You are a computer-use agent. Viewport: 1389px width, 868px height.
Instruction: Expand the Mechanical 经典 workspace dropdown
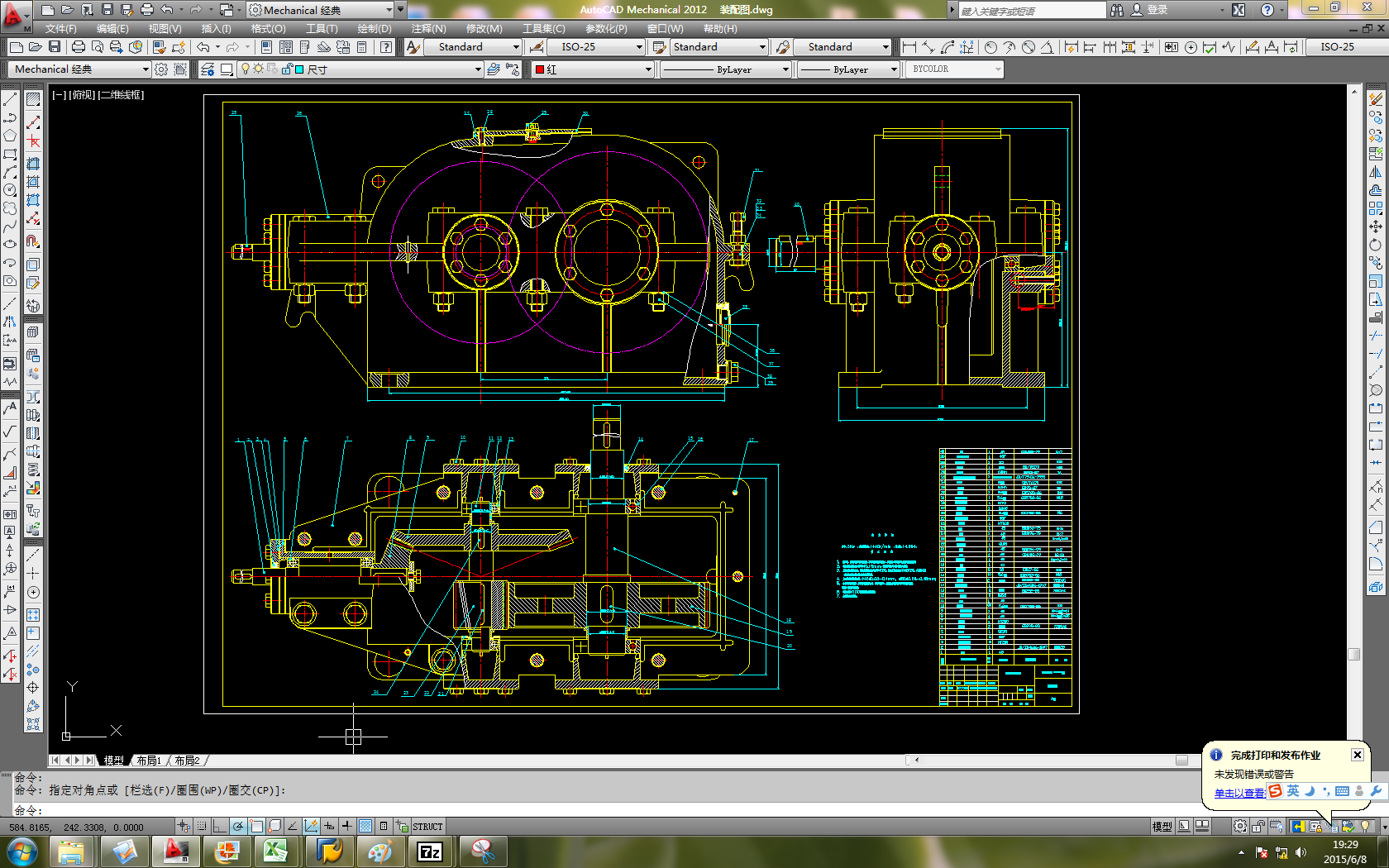146,69
